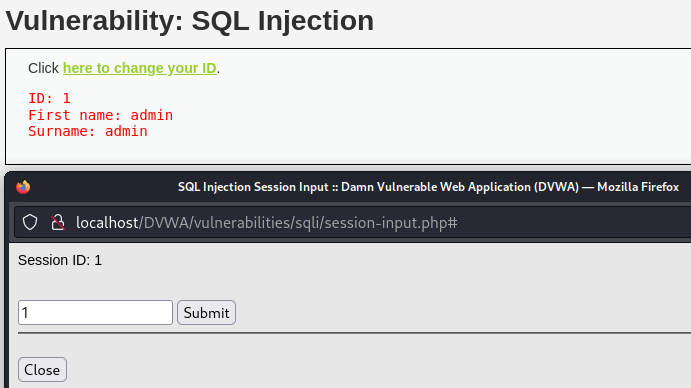Click the 'Vulnerability: SQL Injection' heading
The image size is (691, 388).
pyautogui.click(x=190, y=21)
